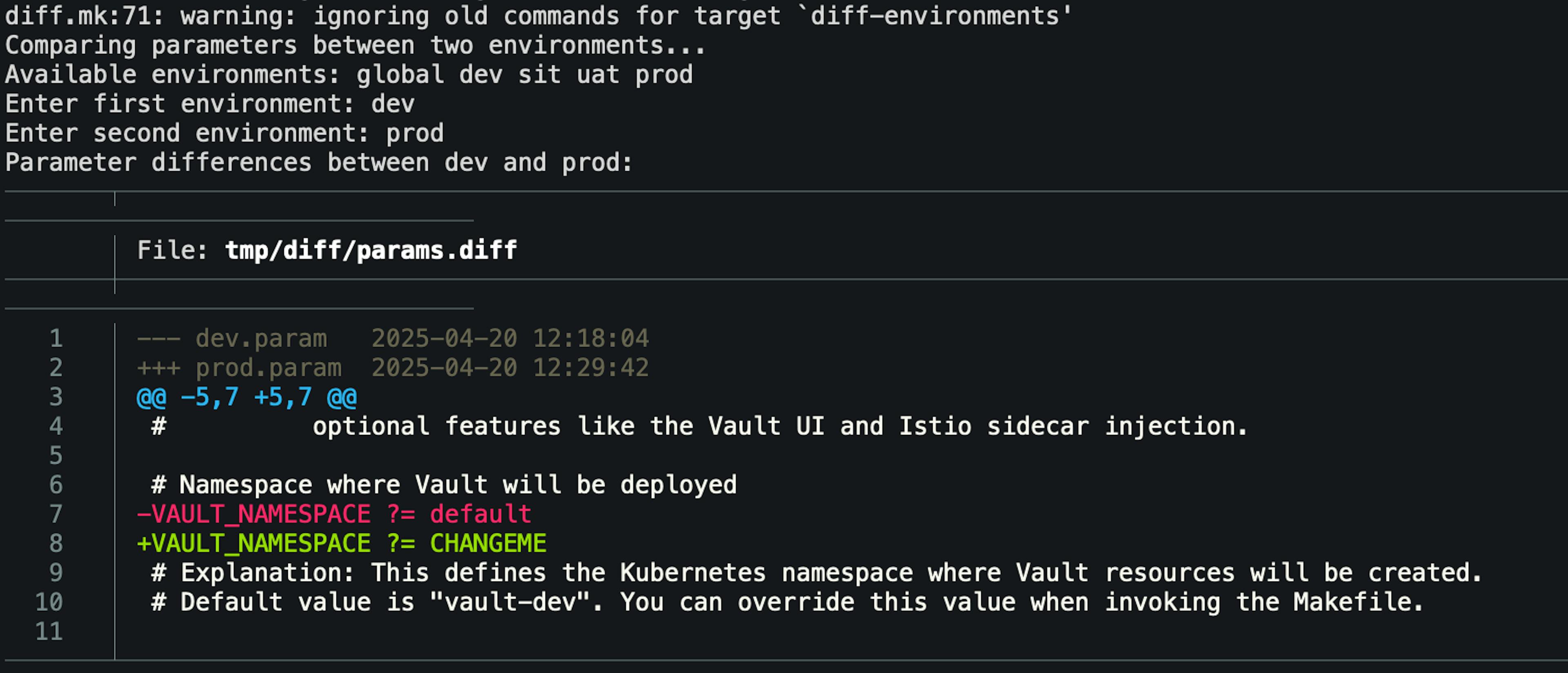This screenshot has width=1568, height=673.
Task: Click the diff.mk:71 warning line
Action: (x=539, y=15)
